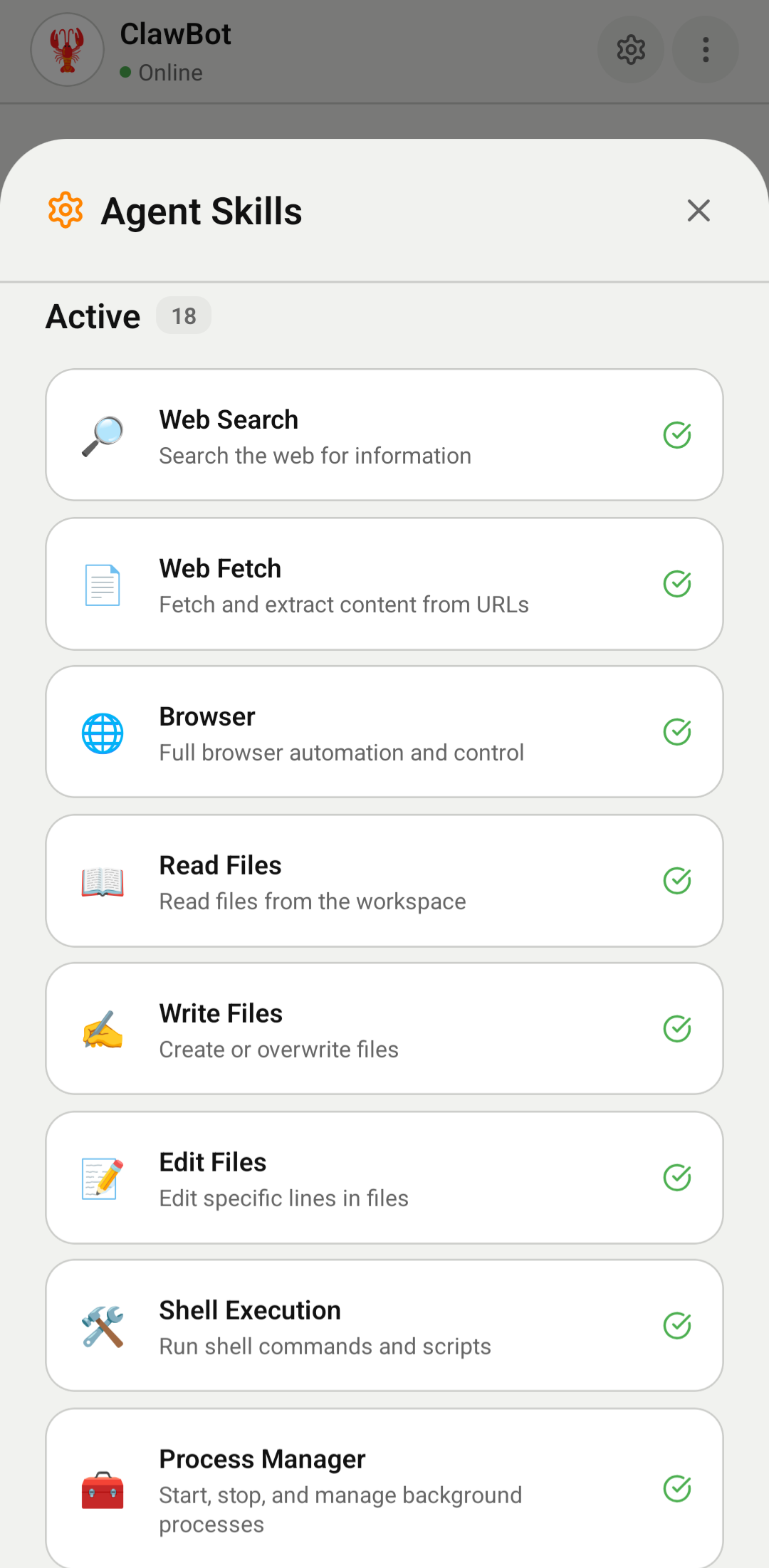Open the three-dot overflow menu

click(705, 50)
